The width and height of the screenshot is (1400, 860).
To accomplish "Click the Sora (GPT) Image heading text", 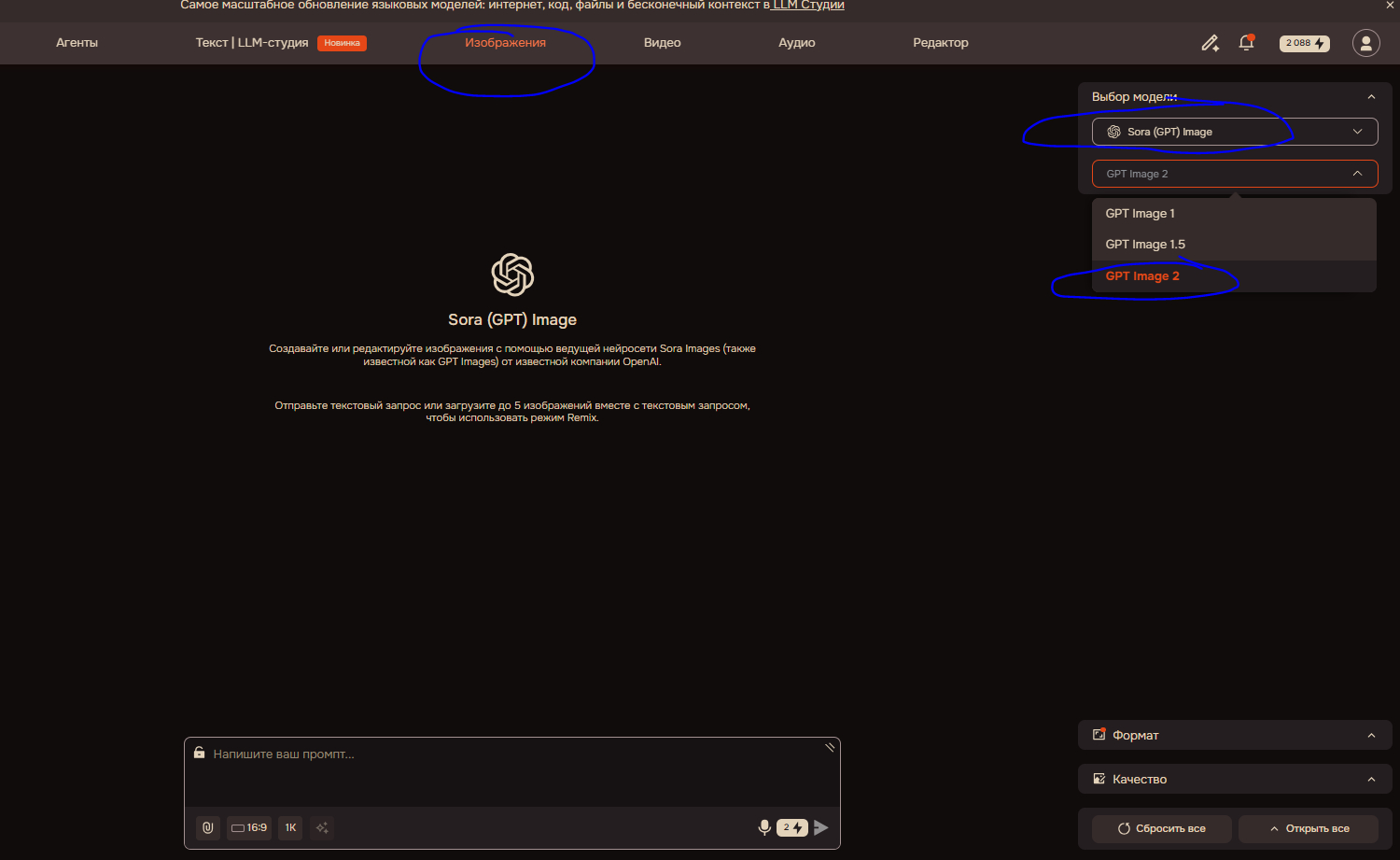I will (512, 319).
